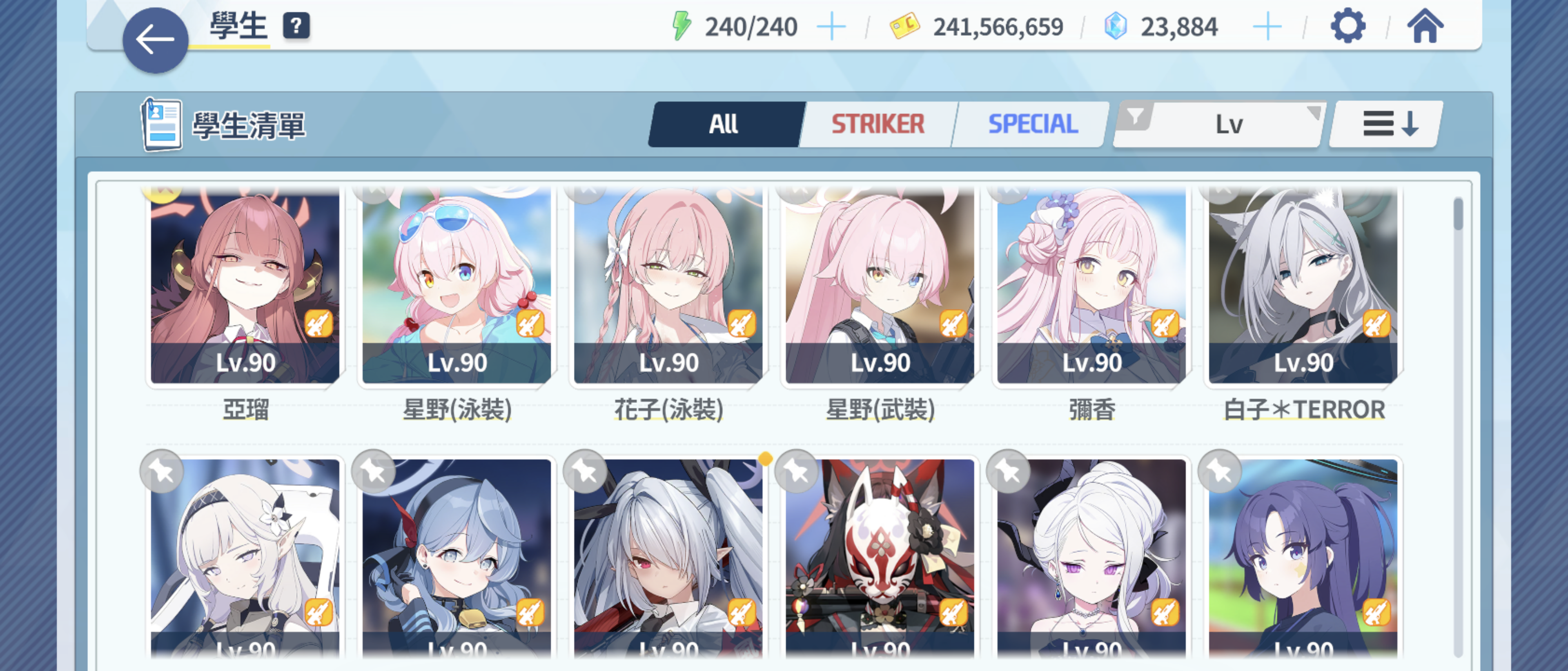Buy gems with the plus beside 23,884
The height and width of the screenshot is (671, 1568).
[1267, 27]
